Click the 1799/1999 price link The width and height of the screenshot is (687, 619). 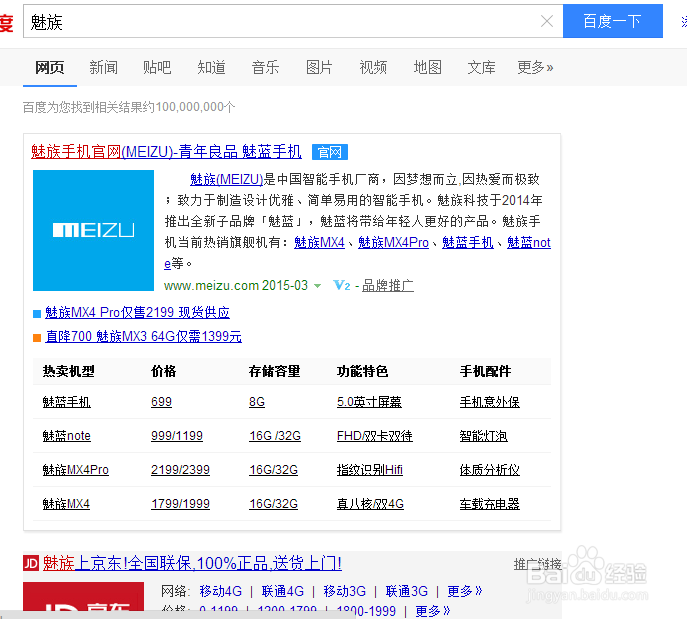180,504
